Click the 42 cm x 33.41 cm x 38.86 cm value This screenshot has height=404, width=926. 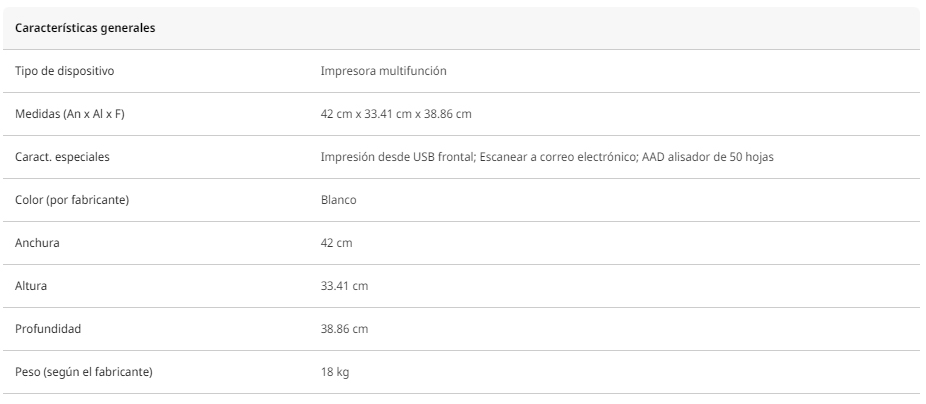tap(396, 114)
